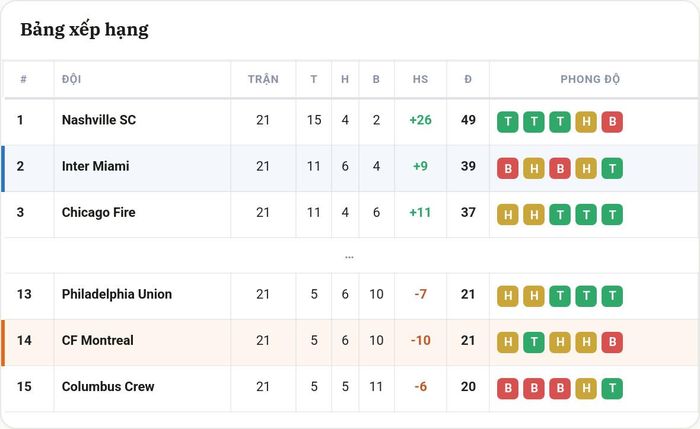
Task: Click CF Montreal's red B form badge
Action: [x=612, y=342]
